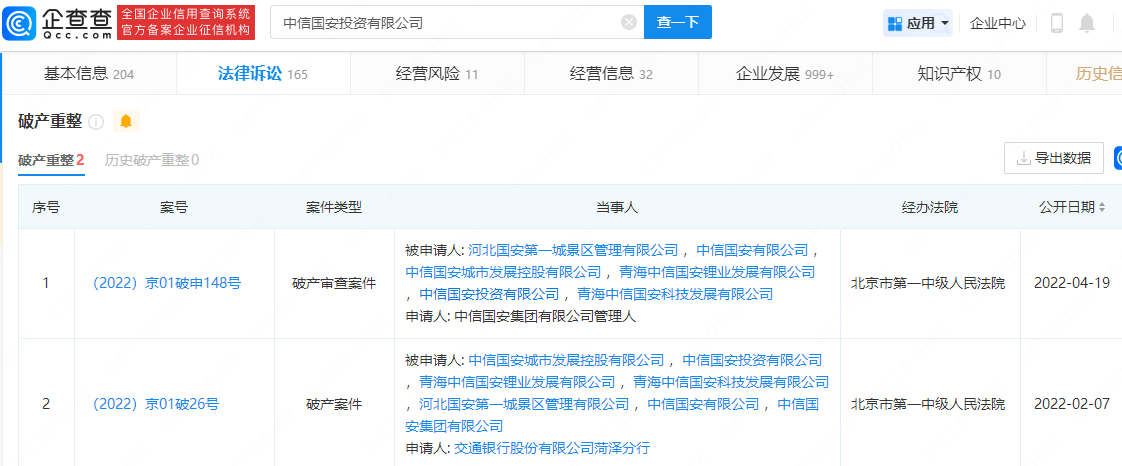The image size is (1122, 466).
Task: Sort by 公开日期 using the sort arrows
Action: tap(1102, 208)
